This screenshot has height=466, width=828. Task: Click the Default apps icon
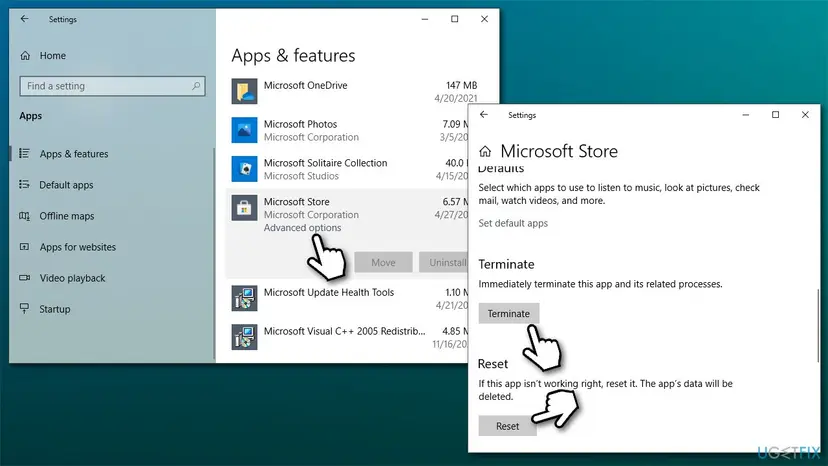(x=24, y=184)
